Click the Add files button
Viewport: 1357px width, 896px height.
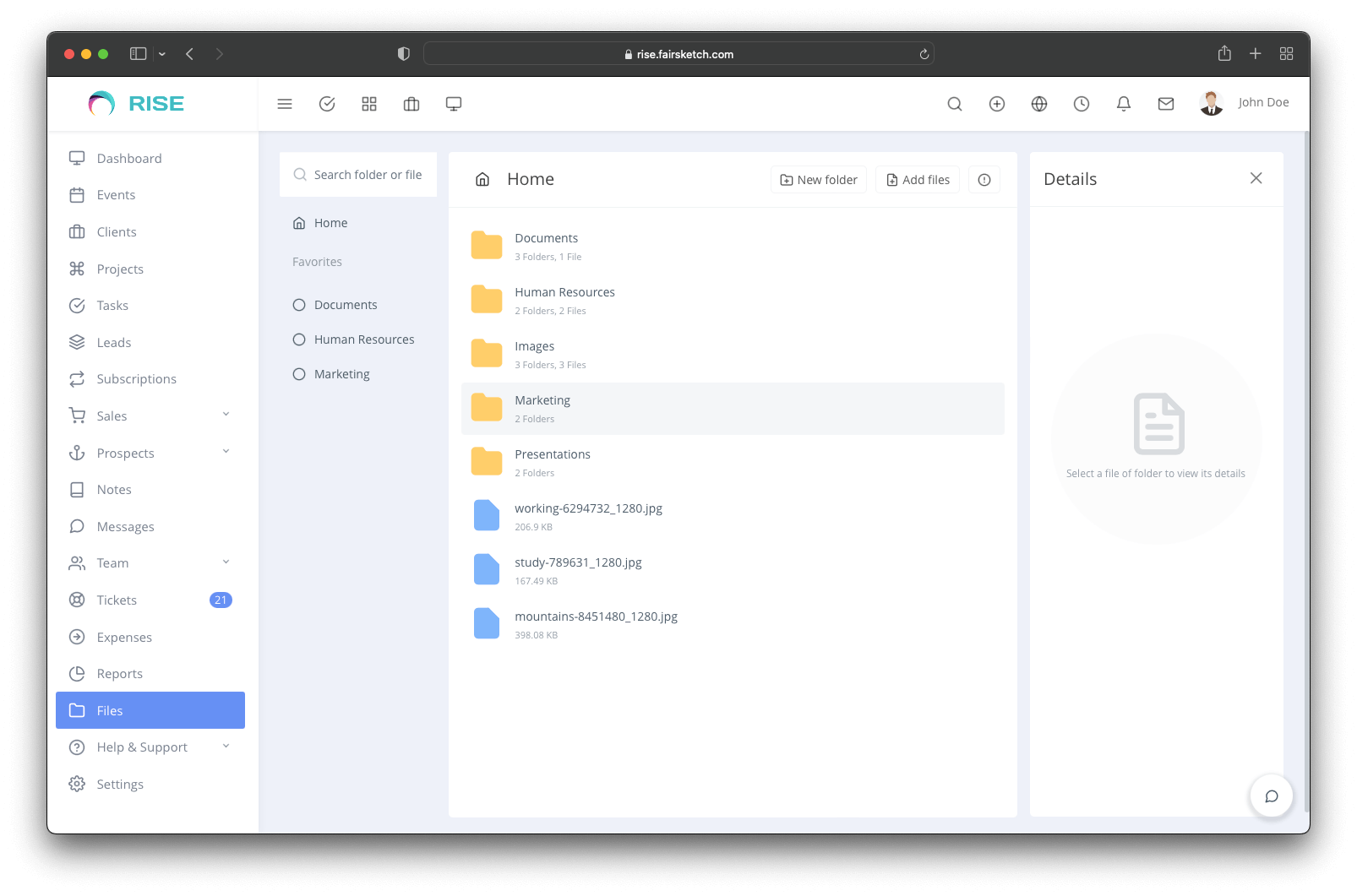pos(918,180)
